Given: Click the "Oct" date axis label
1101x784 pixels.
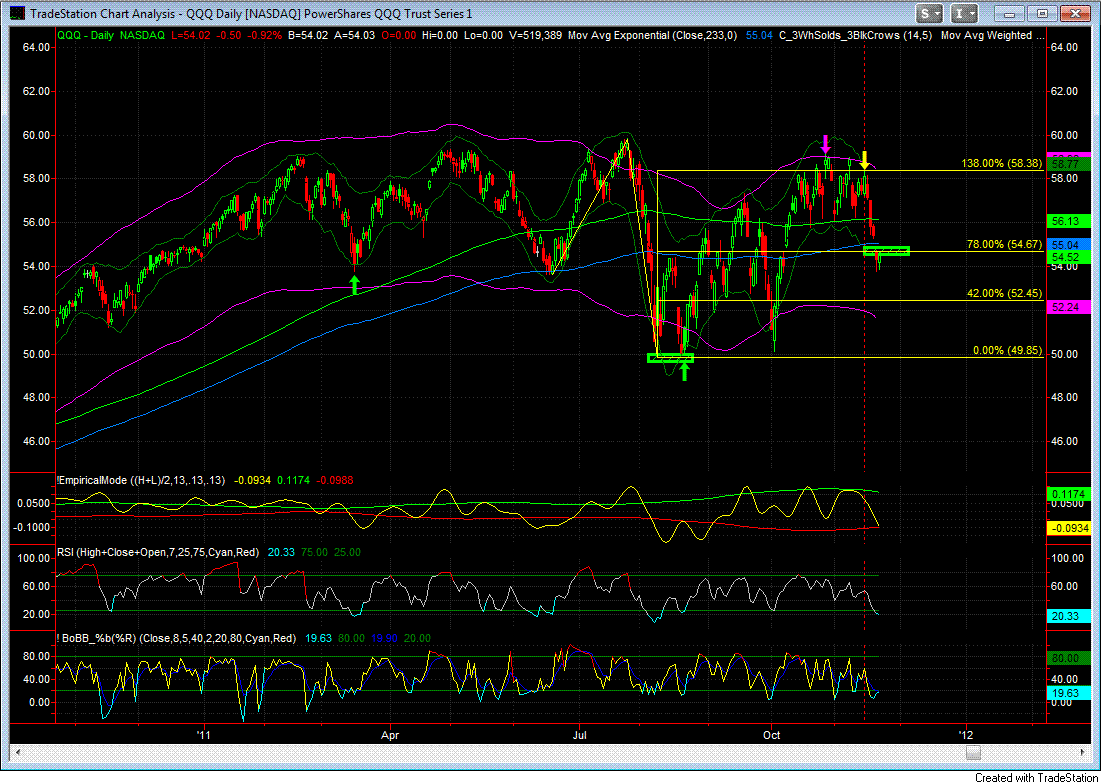Looking at the screenshot, I should 772,734.
